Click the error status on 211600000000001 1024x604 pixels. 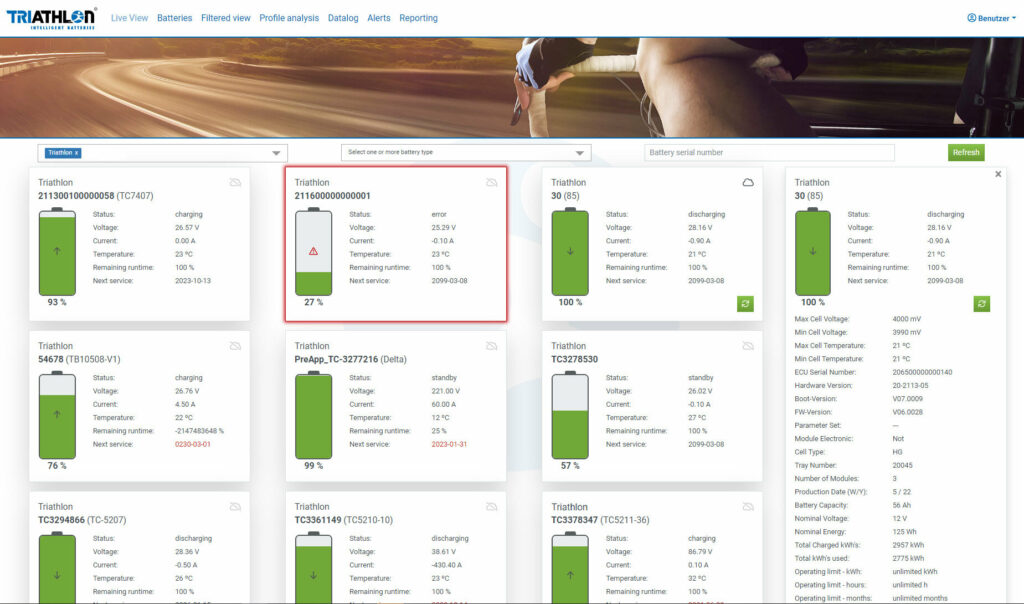click(439, 214)
